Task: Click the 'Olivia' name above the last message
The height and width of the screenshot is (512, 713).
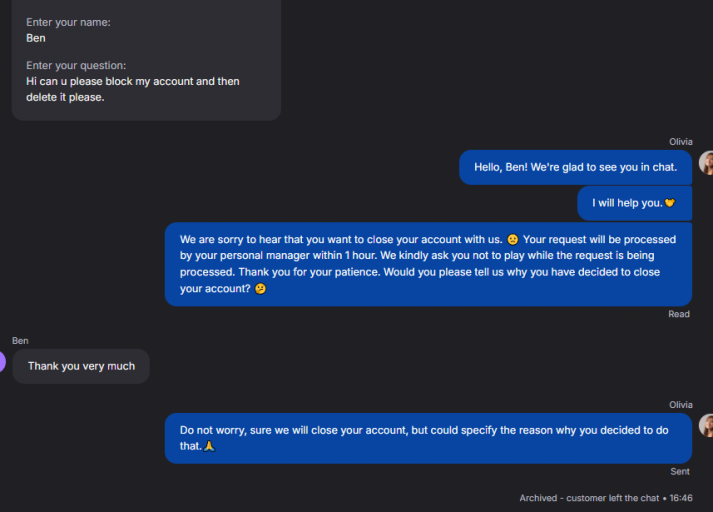Action: click(680, 405)
